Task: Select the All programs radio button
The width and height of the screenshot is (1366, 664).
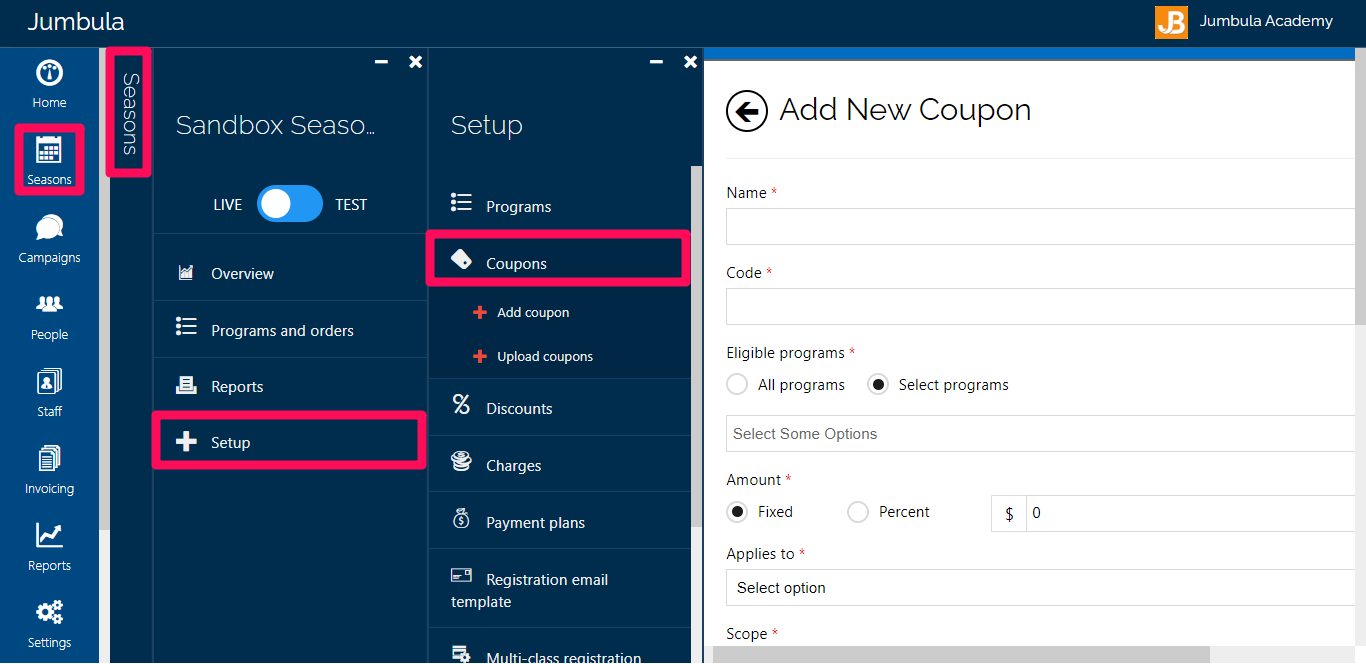Action: point(737,385)
